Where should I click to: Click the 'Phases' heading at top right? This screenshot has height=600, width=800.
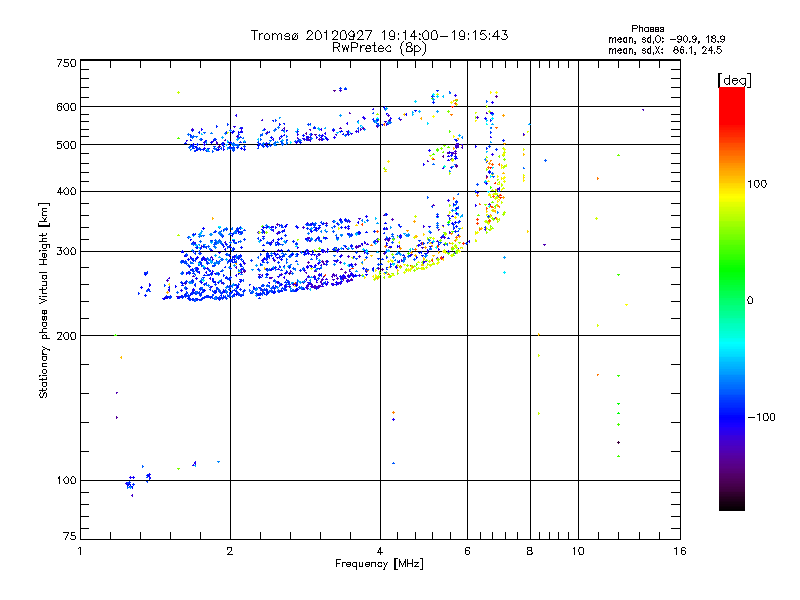tap(647, 29)
